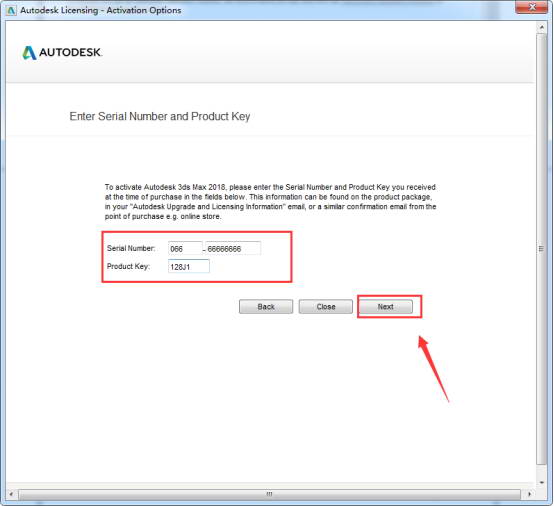The image size is (554, 506).
Task: Click the Product Key label
Action: (128, 266)
